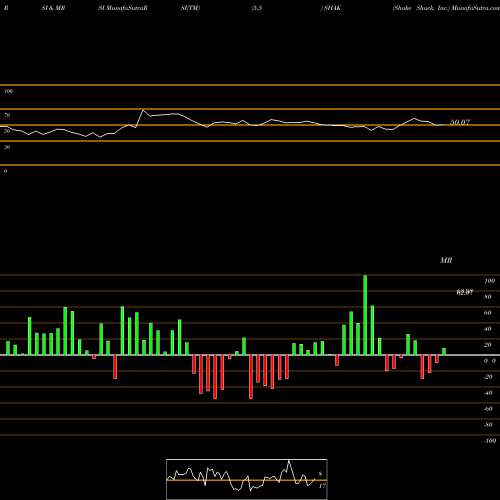This screenshot has width=500, height=500.
Task: Click the Shake Shack, Inc. MunafaSutra.com header text
Action: point(446,8)
